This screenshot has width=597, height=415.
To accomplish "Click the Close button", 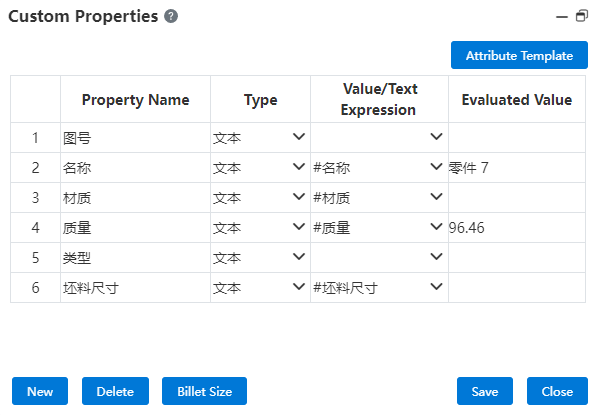I will click(557, 391).
